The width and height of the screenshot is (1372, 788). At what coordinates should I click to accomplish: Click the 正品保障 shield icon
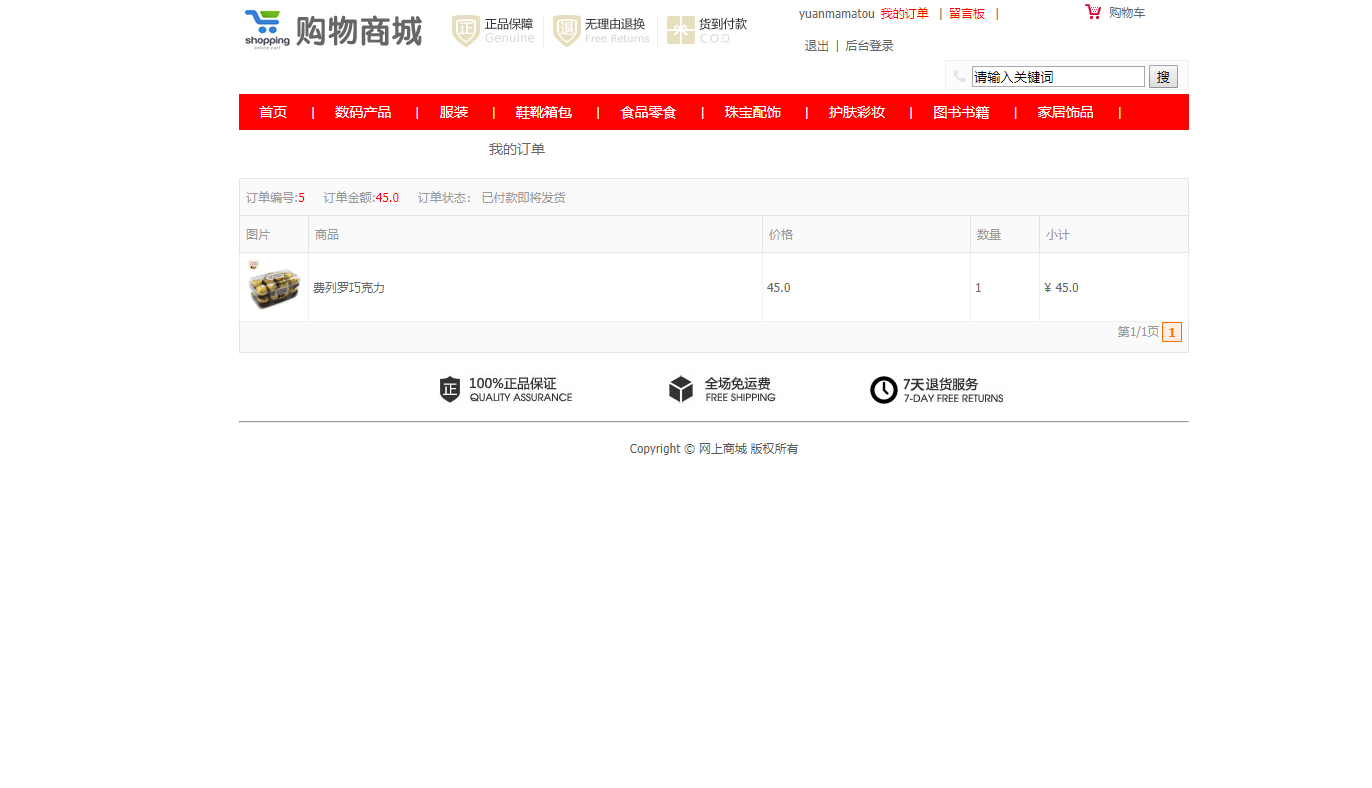[465, 30]
